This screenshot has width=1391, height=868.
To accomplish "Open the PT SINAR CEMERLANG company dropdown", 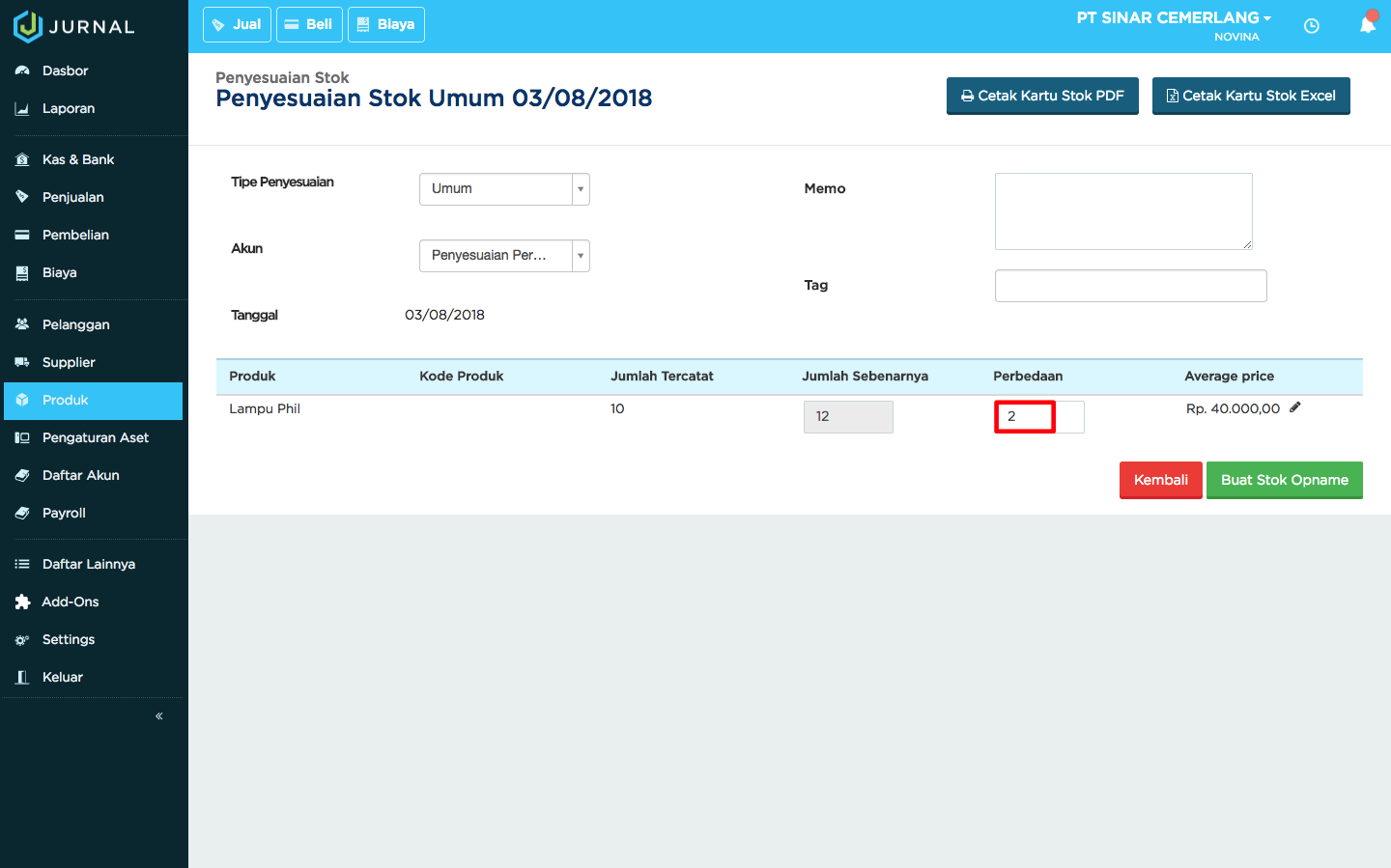I will tap(1173, 16).
